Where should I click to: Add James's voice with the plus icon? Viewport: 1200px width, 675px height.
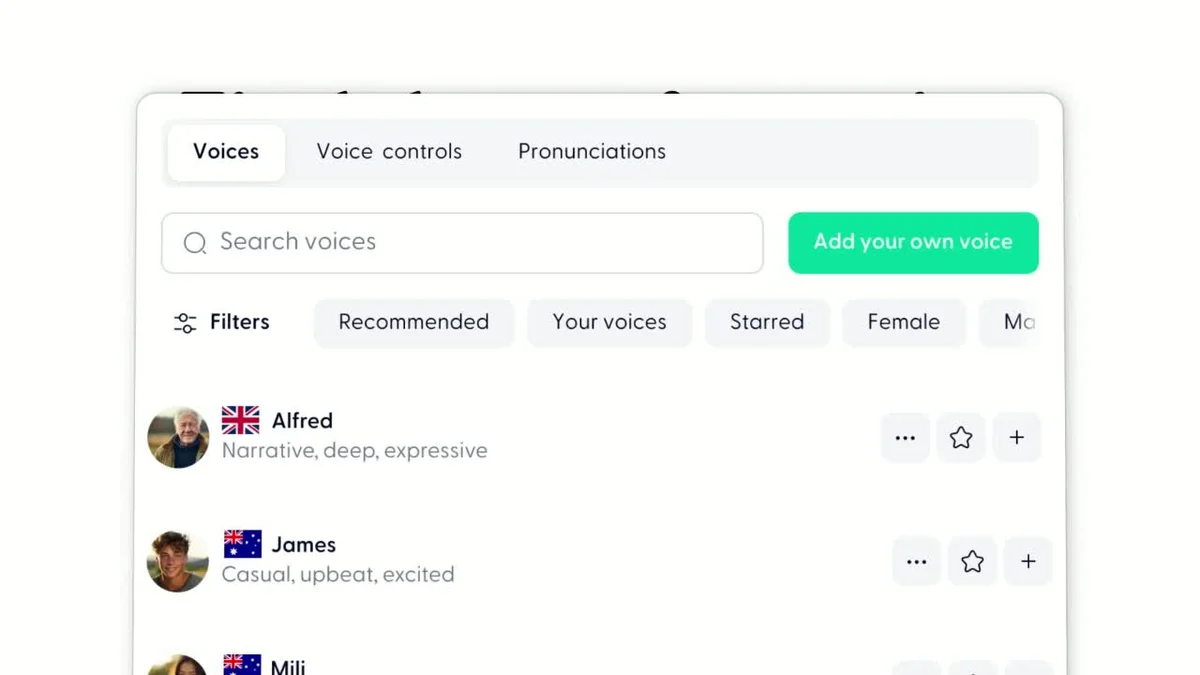click(x=1028, y=561)
